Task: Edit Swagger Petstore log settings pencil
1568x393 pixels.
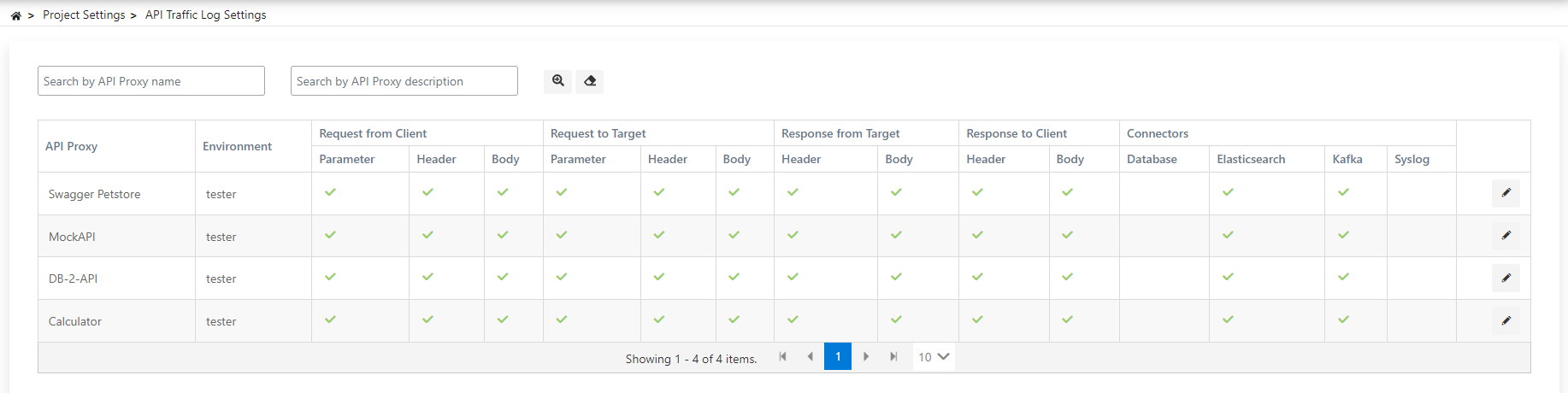Action: tap(1506, 193)
